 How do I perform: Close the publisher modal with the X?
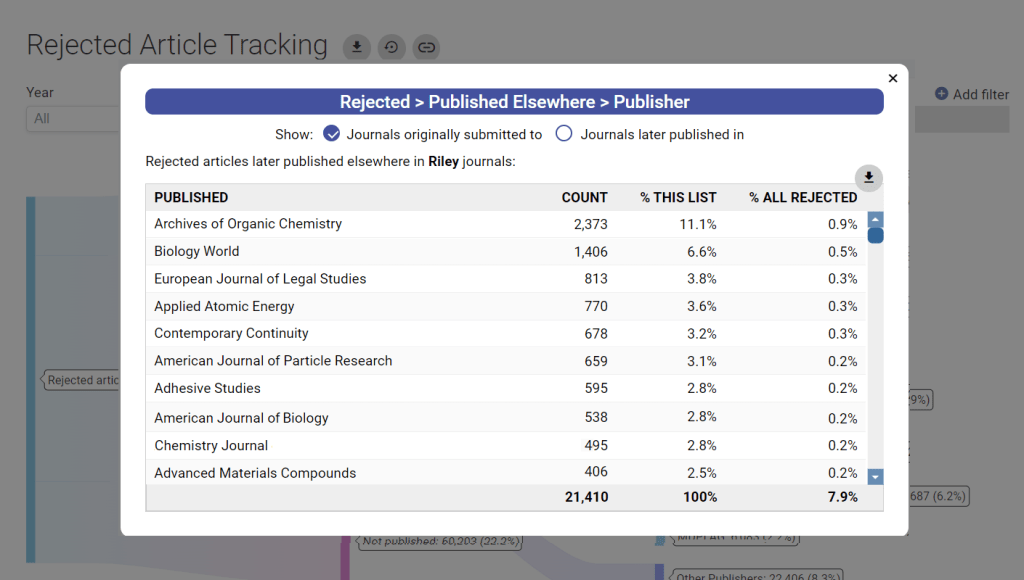(893, 78)
